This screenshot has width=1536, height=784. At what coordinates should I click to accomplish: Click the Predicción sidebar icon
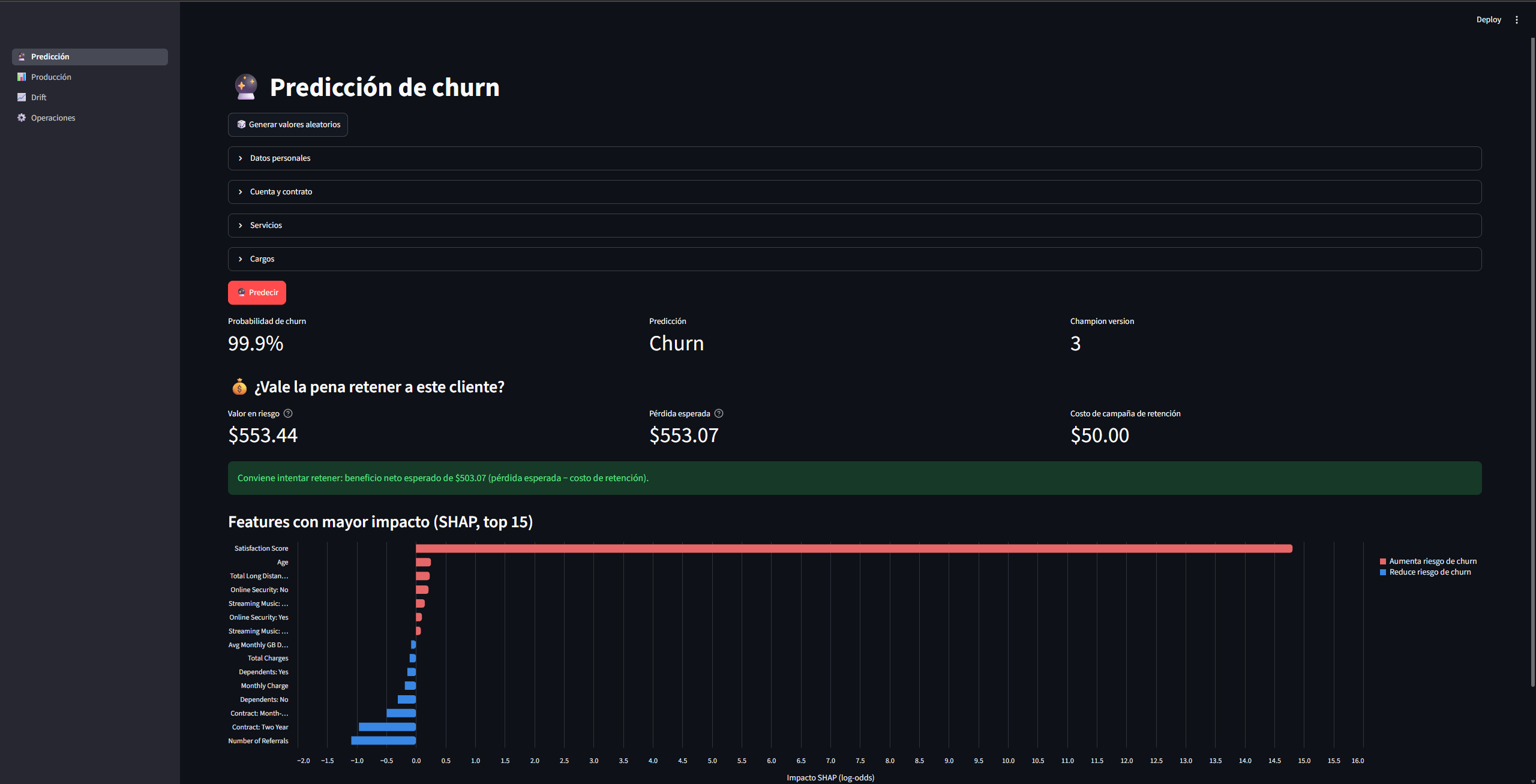pyautogui.click(x=22, y=57)
